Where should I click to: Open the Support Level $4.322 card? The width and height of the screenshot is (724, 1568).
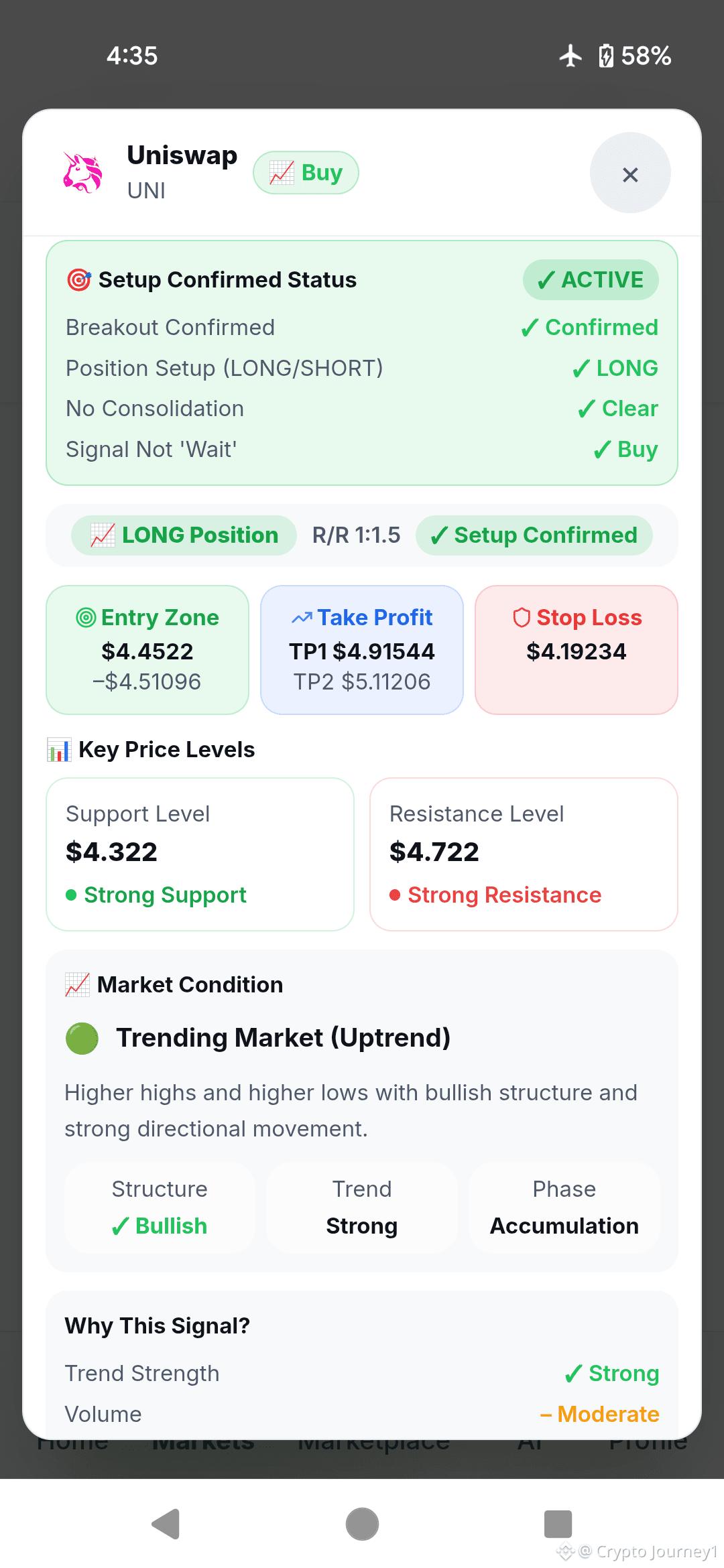pyautogui.click(x=200, y=854)
